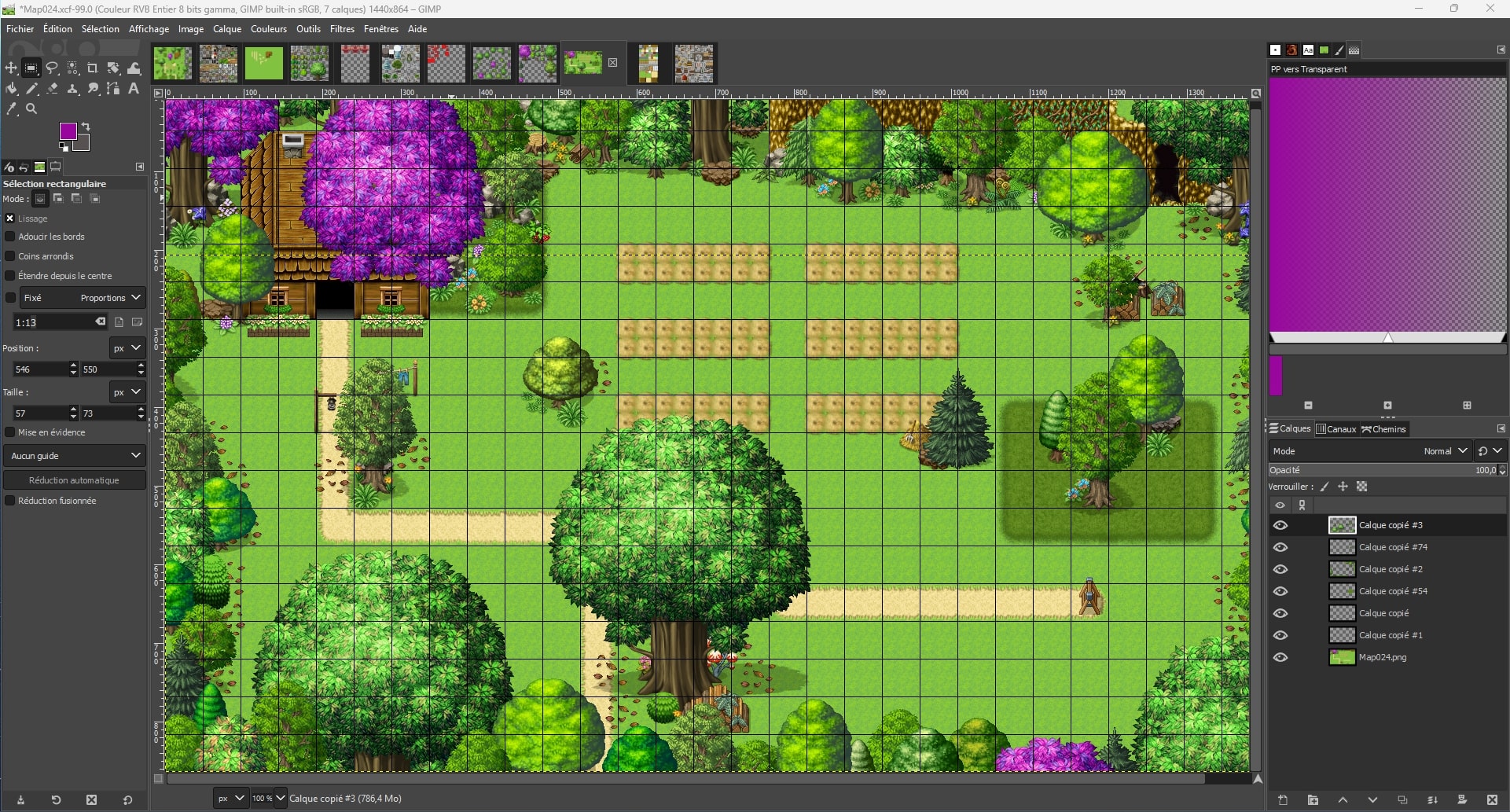The image size is (1510, 812).
Task: Enable Coins arrondis option
Action: click(10, 256)
